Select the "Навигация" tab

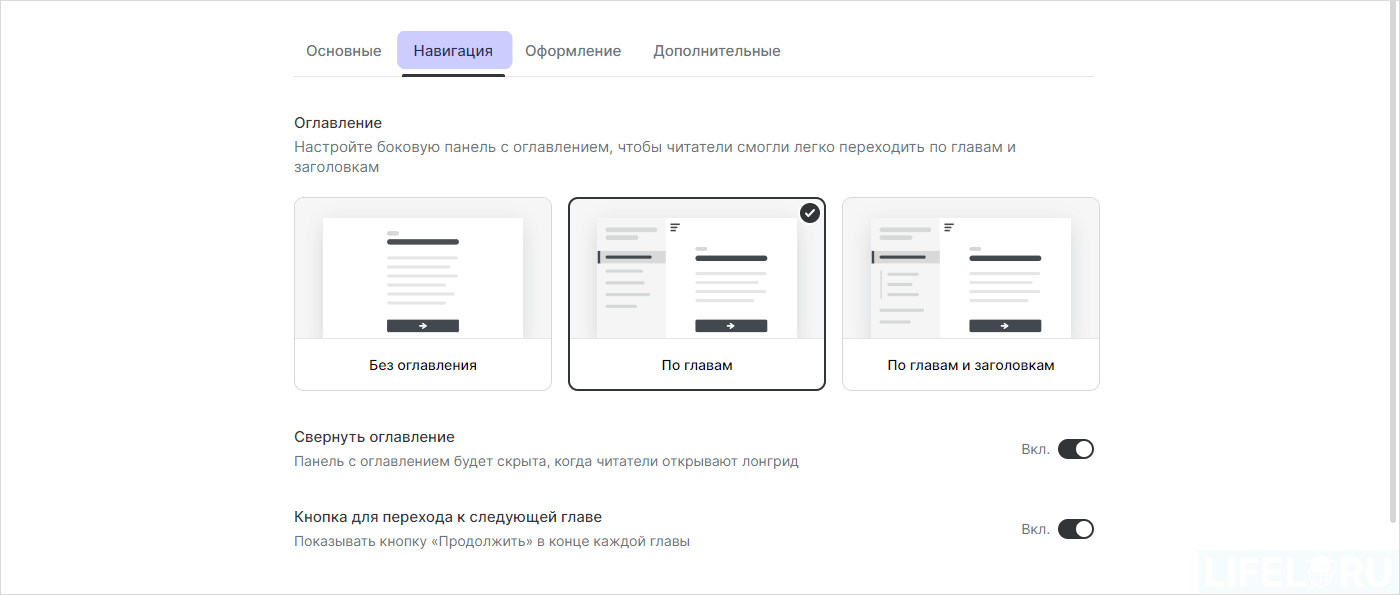pyautogui.click(x=454, y=50)
